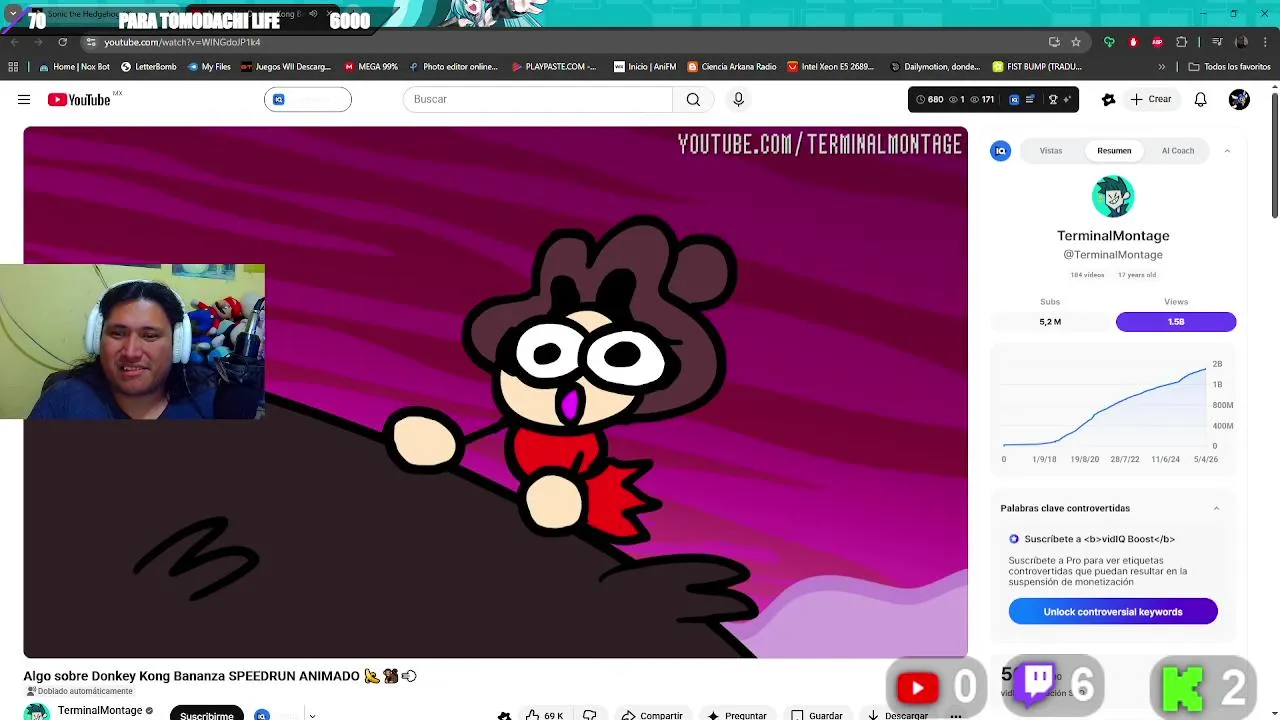This screenshot has height=720, width=1280.
Task: Click the address bar URL
Action: point(182,42)
